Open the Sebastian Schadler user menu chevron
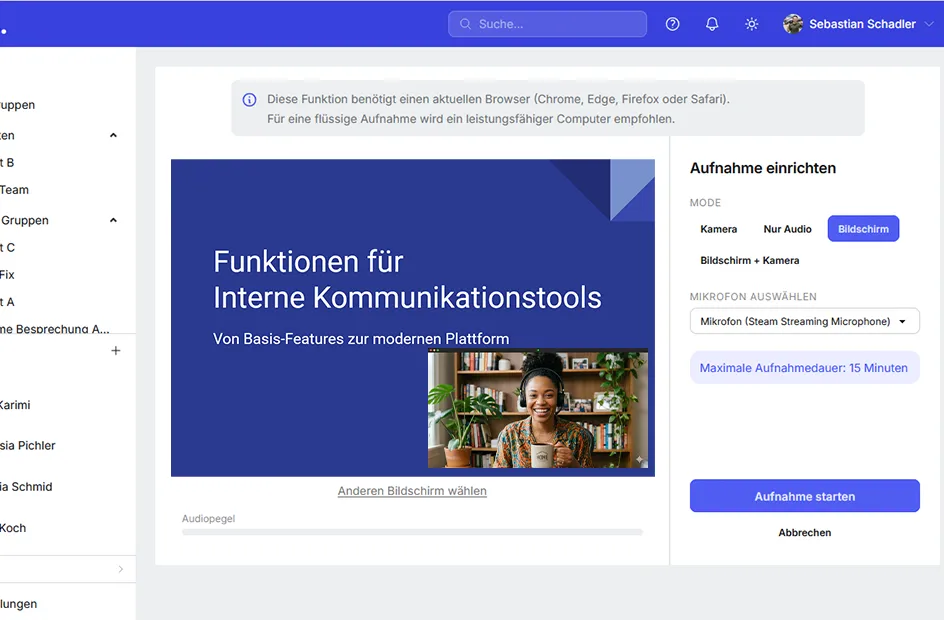The image size is (944, 620). (929, 24)
